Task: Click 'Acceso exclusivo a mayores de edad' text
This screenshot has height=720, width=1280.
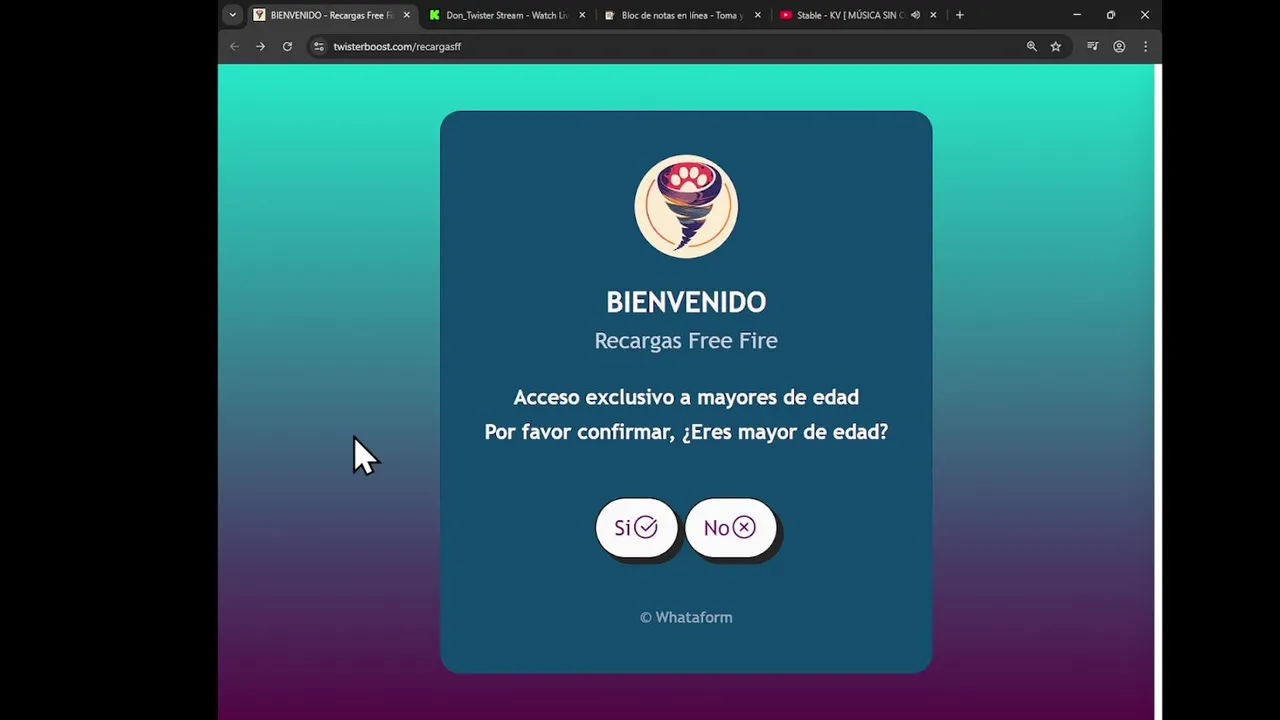Action: pyautogui.click(x=686, y=397)
